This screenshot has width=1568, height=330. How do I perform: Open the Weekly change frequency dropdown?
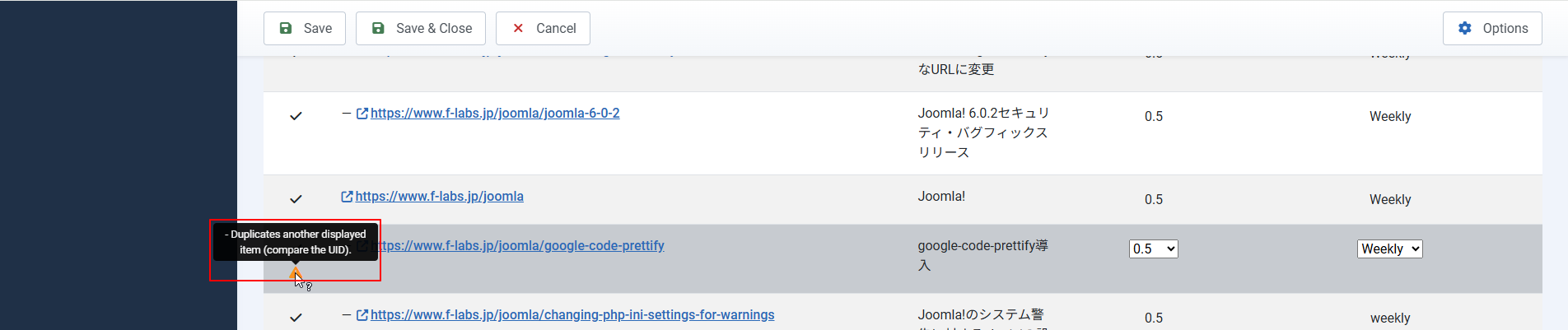(1389, 249)
